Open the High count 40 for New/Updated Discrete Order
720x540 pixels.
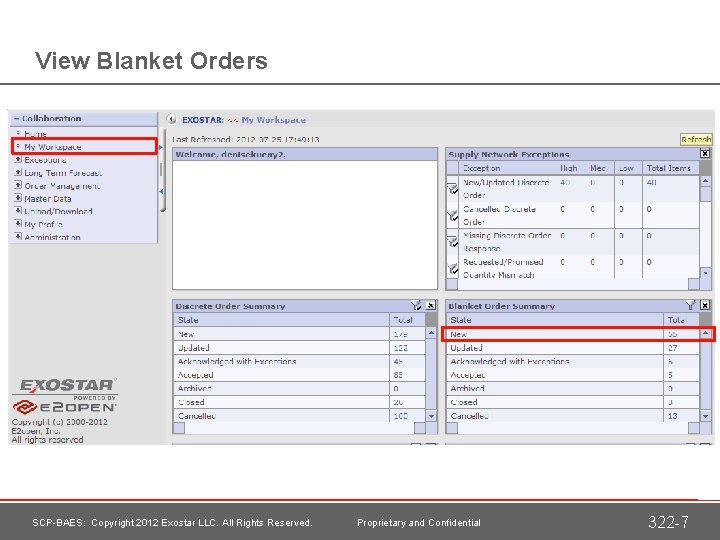pos(565,182)
